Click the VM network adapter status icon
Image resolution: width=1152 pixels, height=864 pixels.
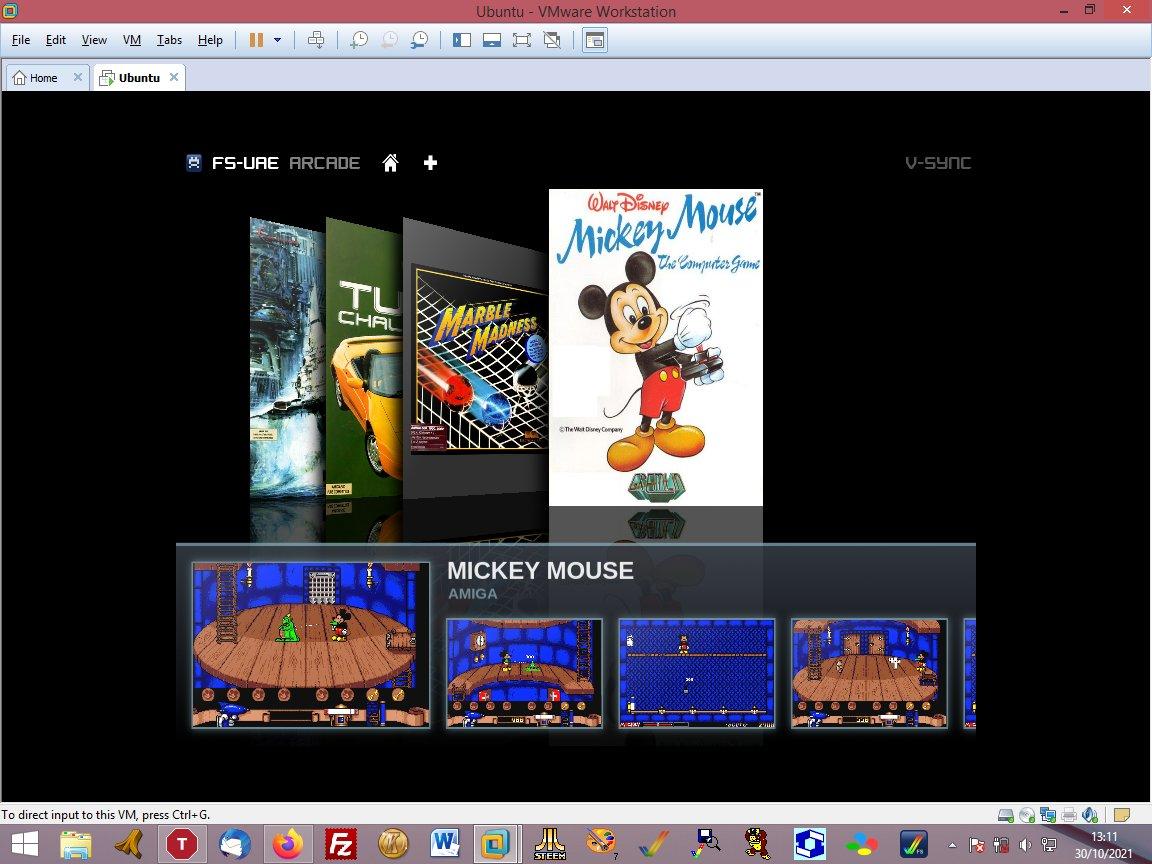point(1048,815)
